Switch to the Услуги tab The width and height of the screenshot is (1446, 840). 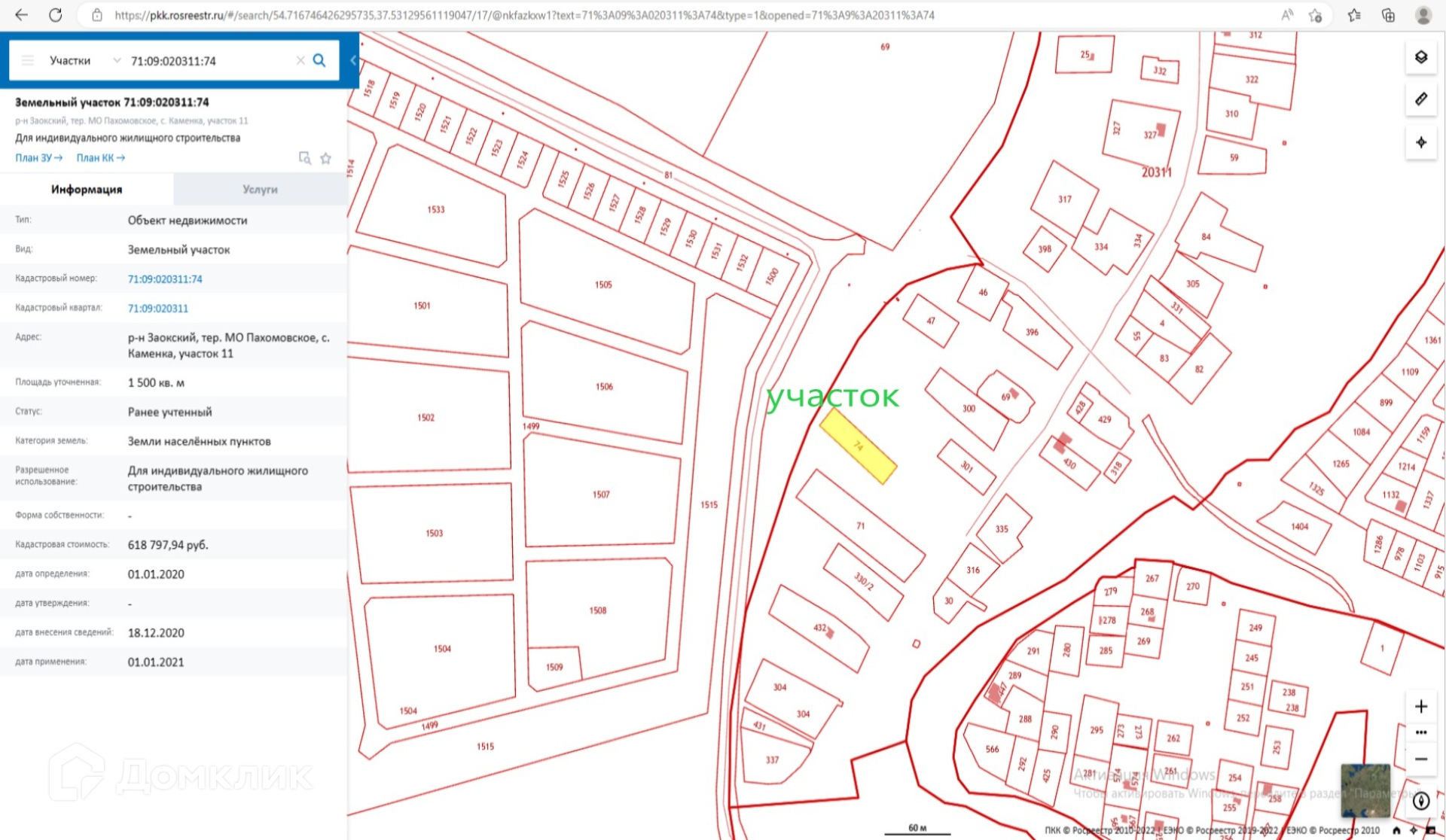tap(260, 190)
